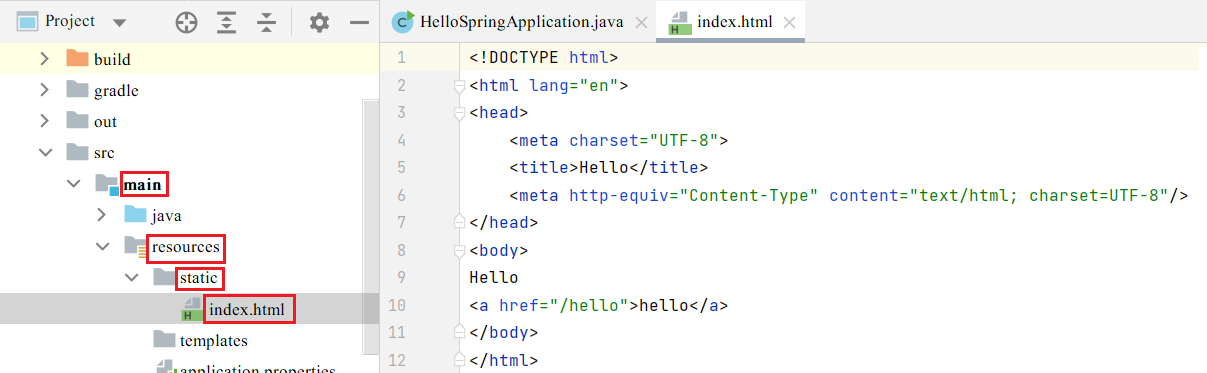Select src in the project tree
The width and height of the screenshot is (1207, 373).
[x=104, y=153]
